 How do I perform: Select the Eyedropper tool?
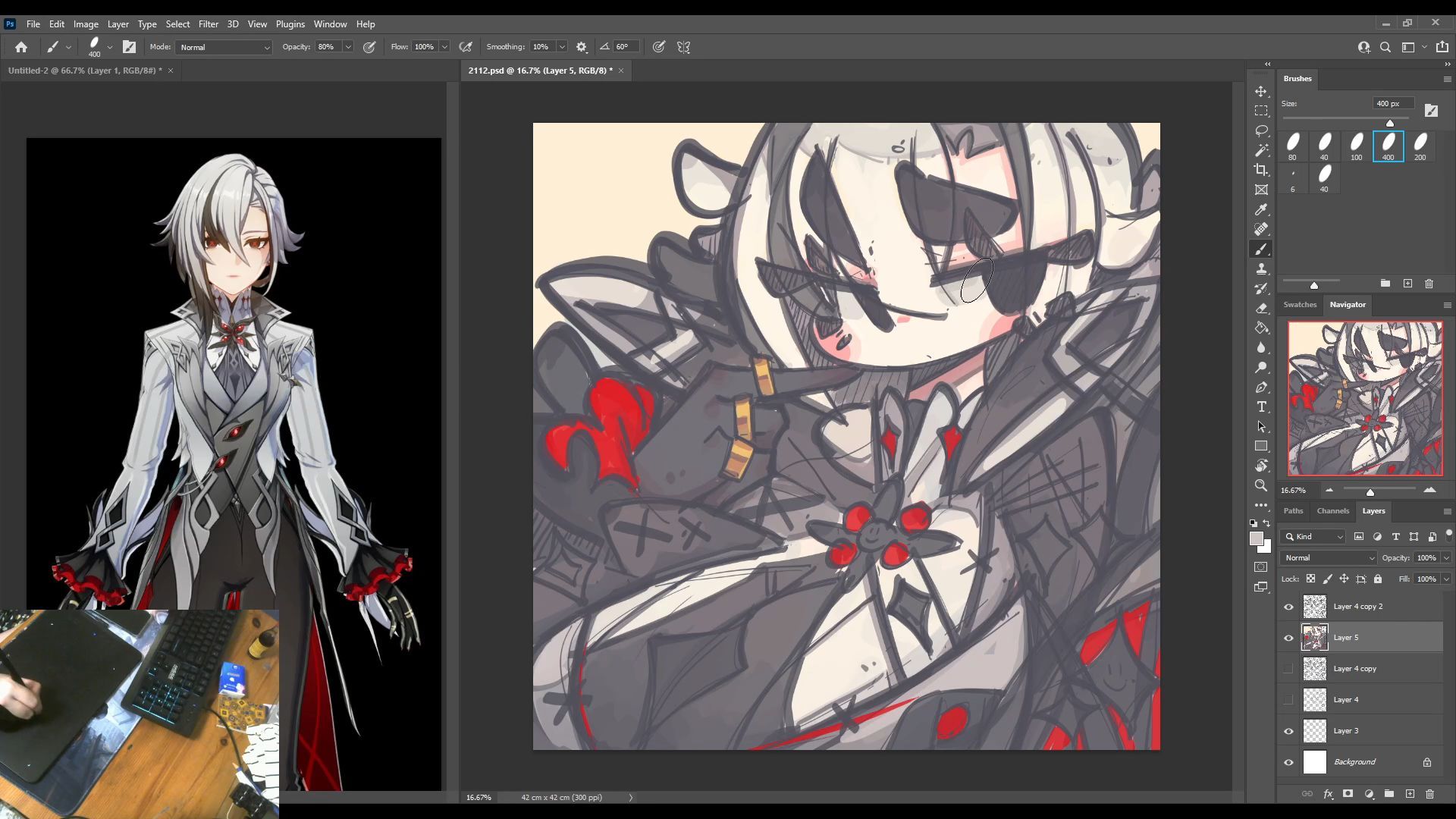click(1261, 209)
